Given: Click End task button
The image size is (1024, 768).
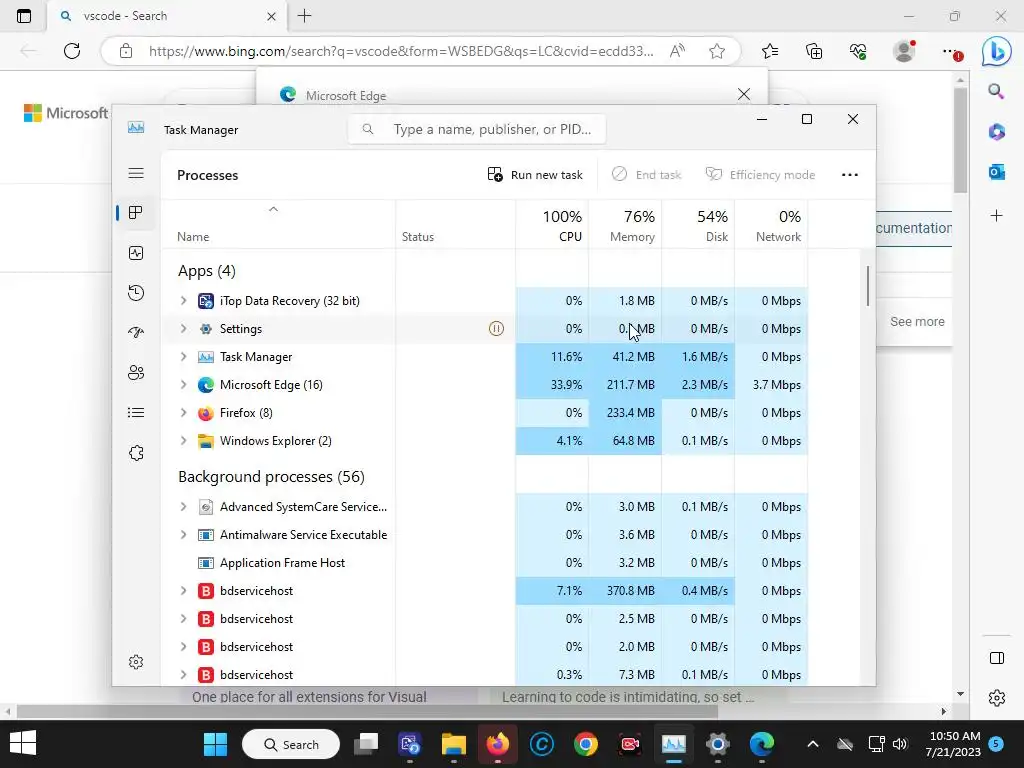Looking at the screenshot, I should tap(647, 175).
